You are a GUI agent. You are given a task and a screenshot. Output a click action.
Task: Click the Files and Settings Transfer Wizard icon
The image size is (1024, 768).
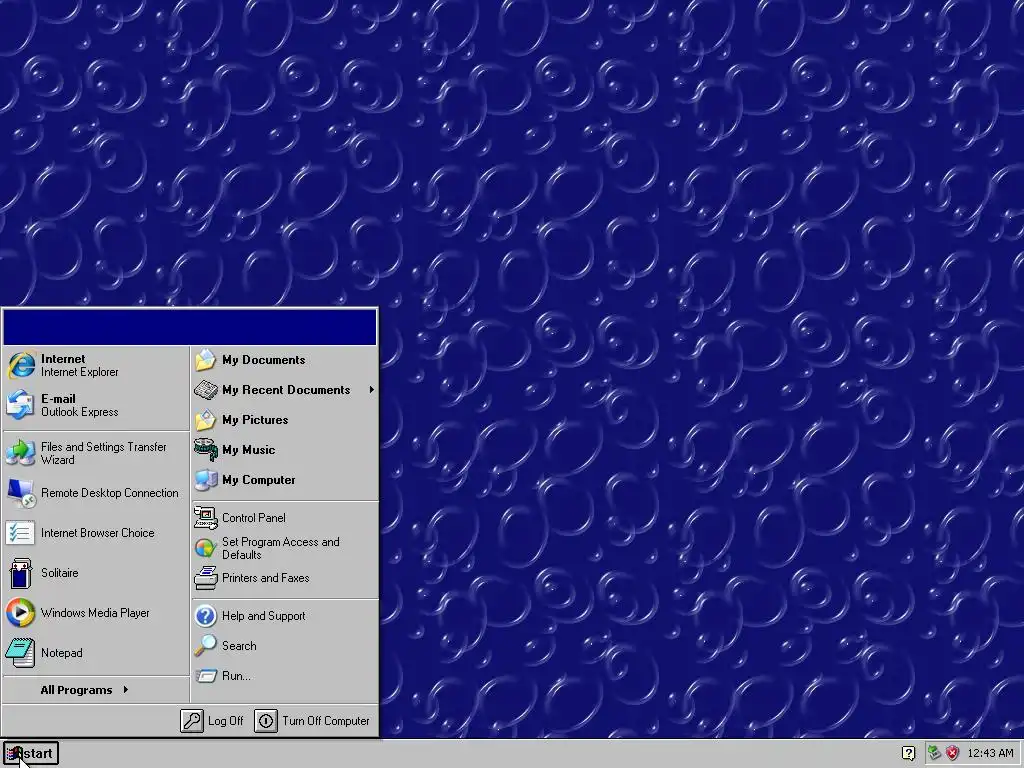tap(20, 453)
